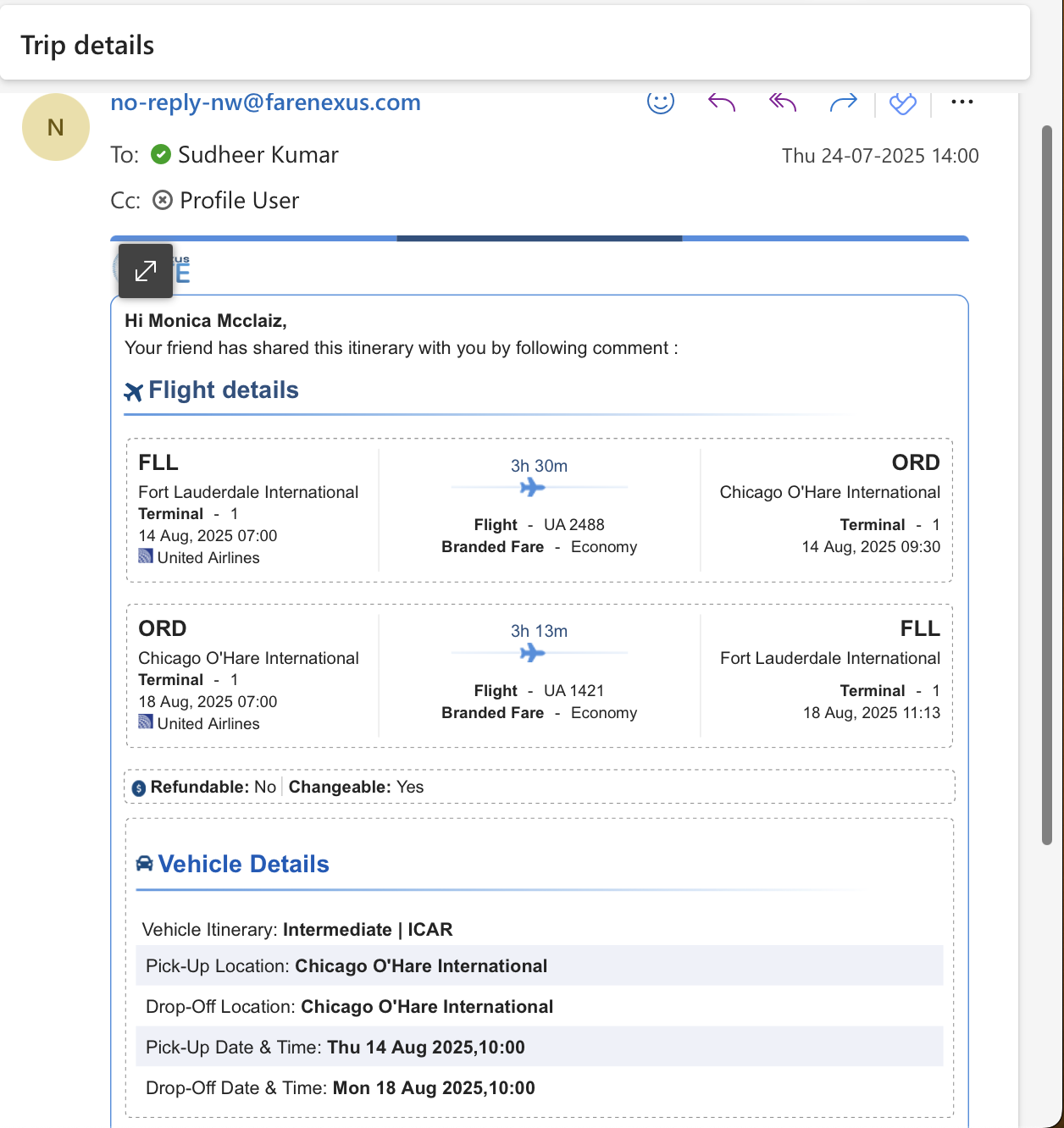Click the Reply all double-arrow icon
The height and width of the screenshot is (1128, 1064).
783,102
